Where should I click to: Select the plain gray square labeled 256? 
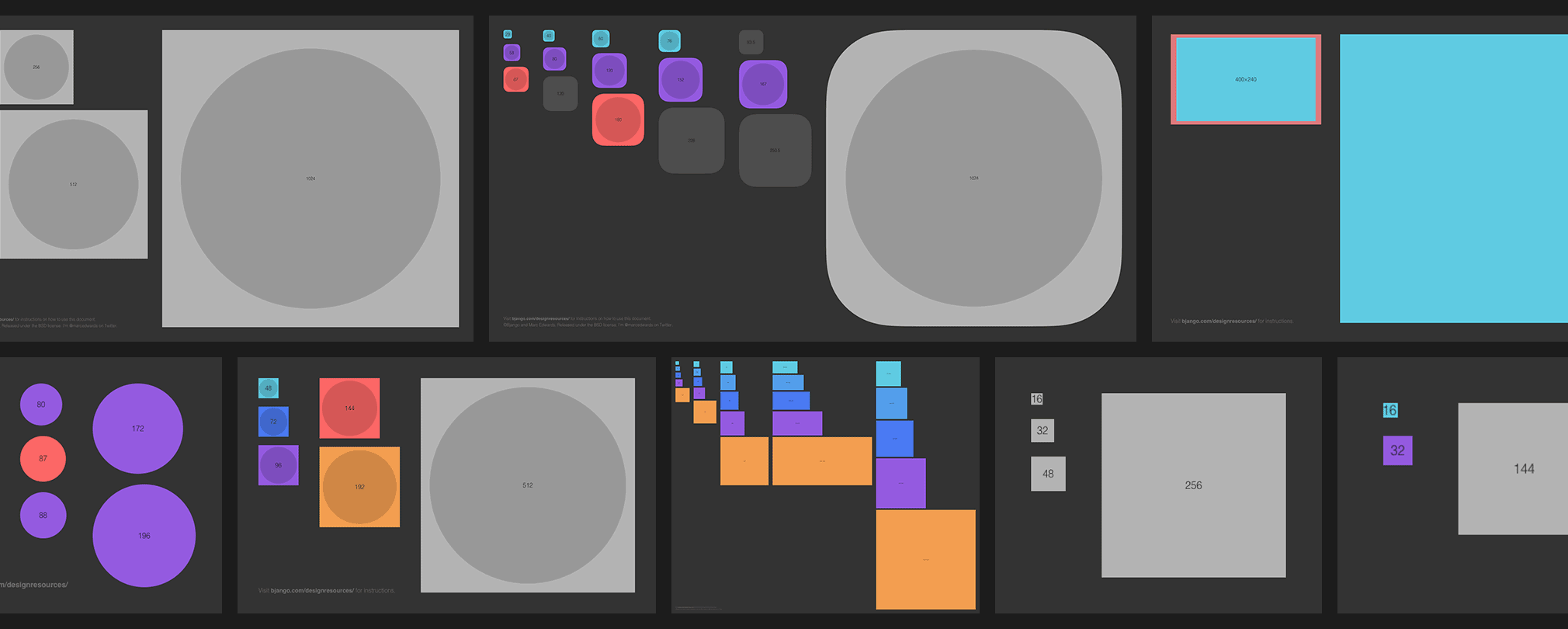tap(1193, 485)
